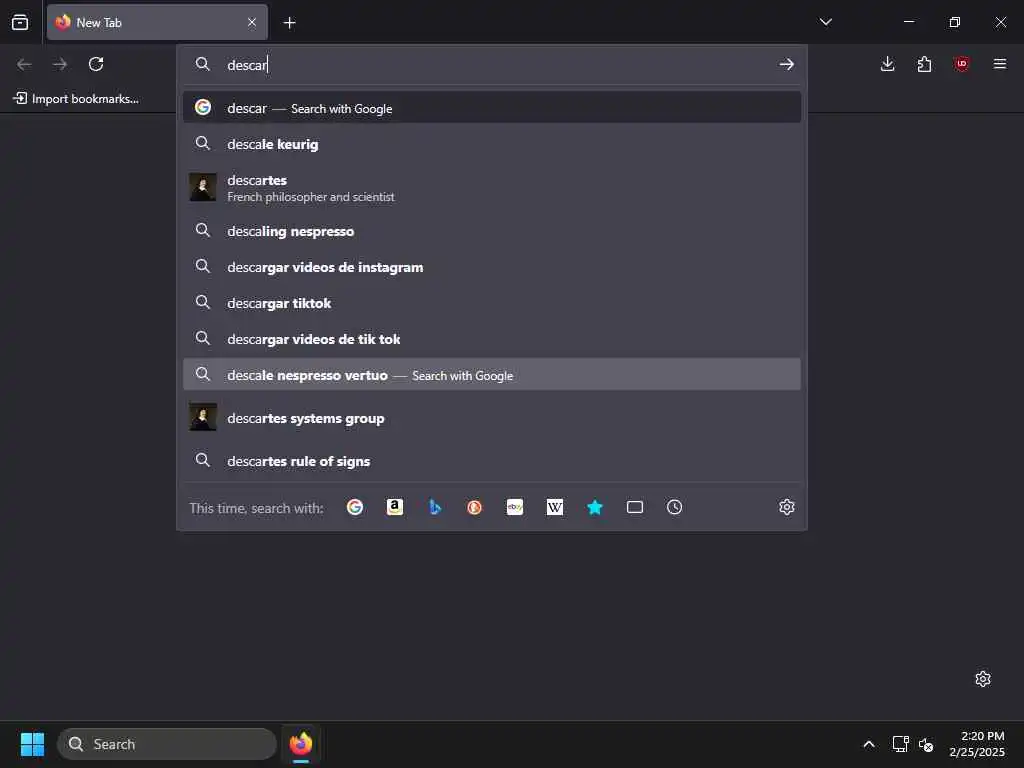Search this time with DuckDuckGo
The width and height of the screenshot is (1024, 768).
click(x=475, y=507)
